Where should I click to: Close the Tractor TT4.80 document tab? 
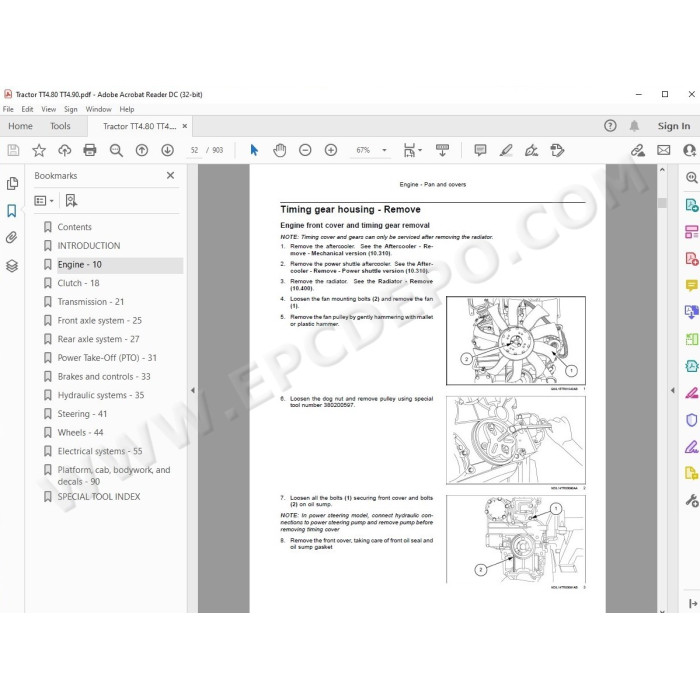[x=184, y=126]
